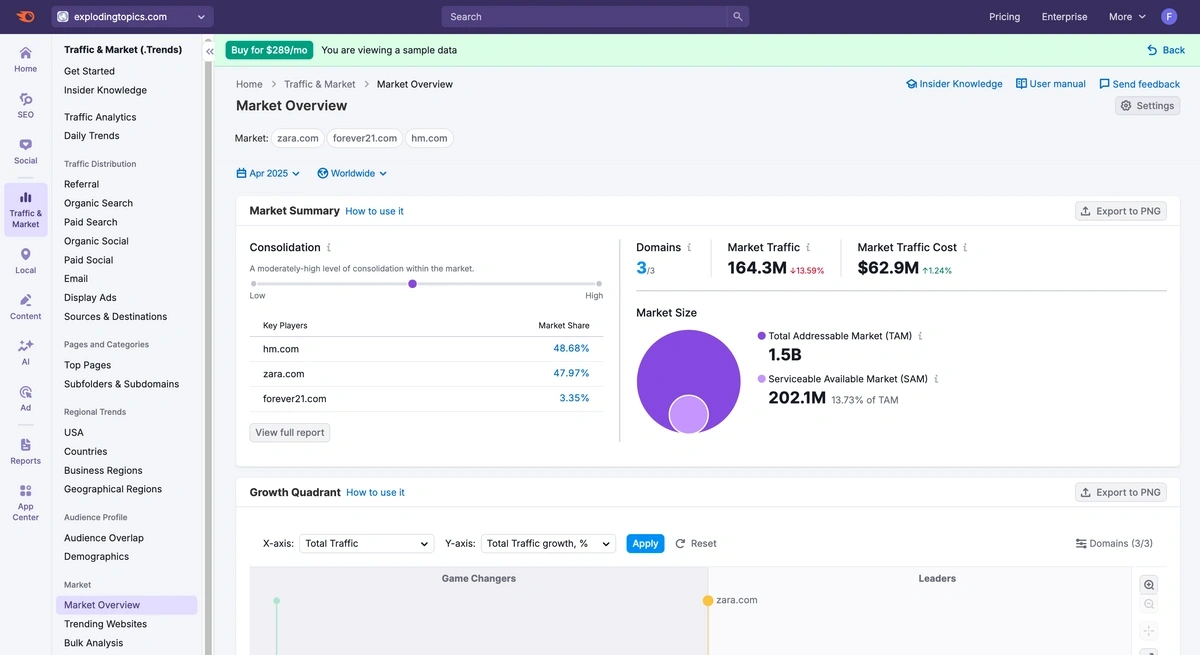
Task: Open the Worldwide region dropdown
Action: (352, 174)
